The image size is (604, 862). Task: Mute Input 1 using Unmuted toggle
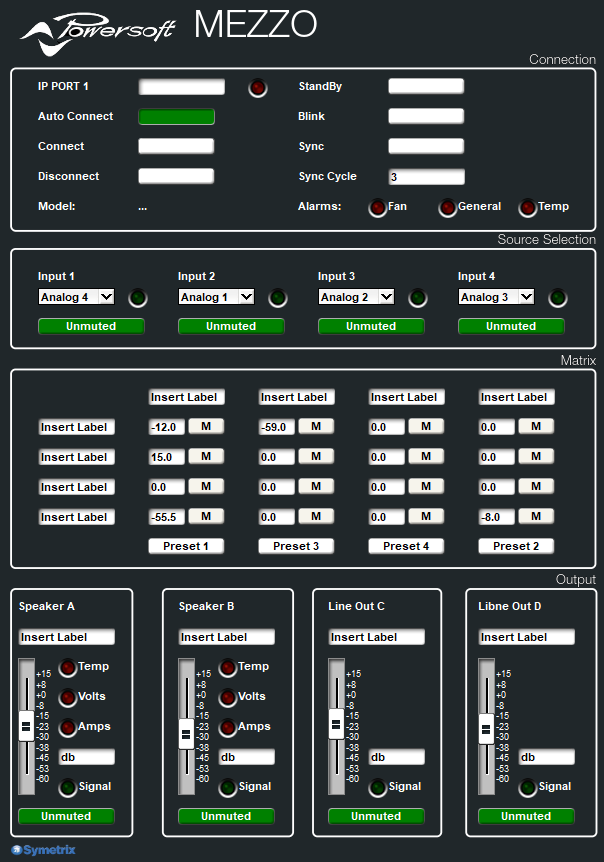tap(91, 326)
